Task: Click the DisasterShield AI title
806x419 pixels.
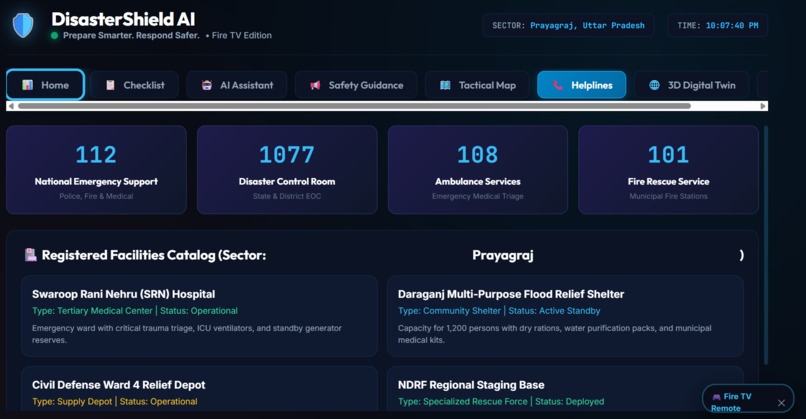Action: 123,20
